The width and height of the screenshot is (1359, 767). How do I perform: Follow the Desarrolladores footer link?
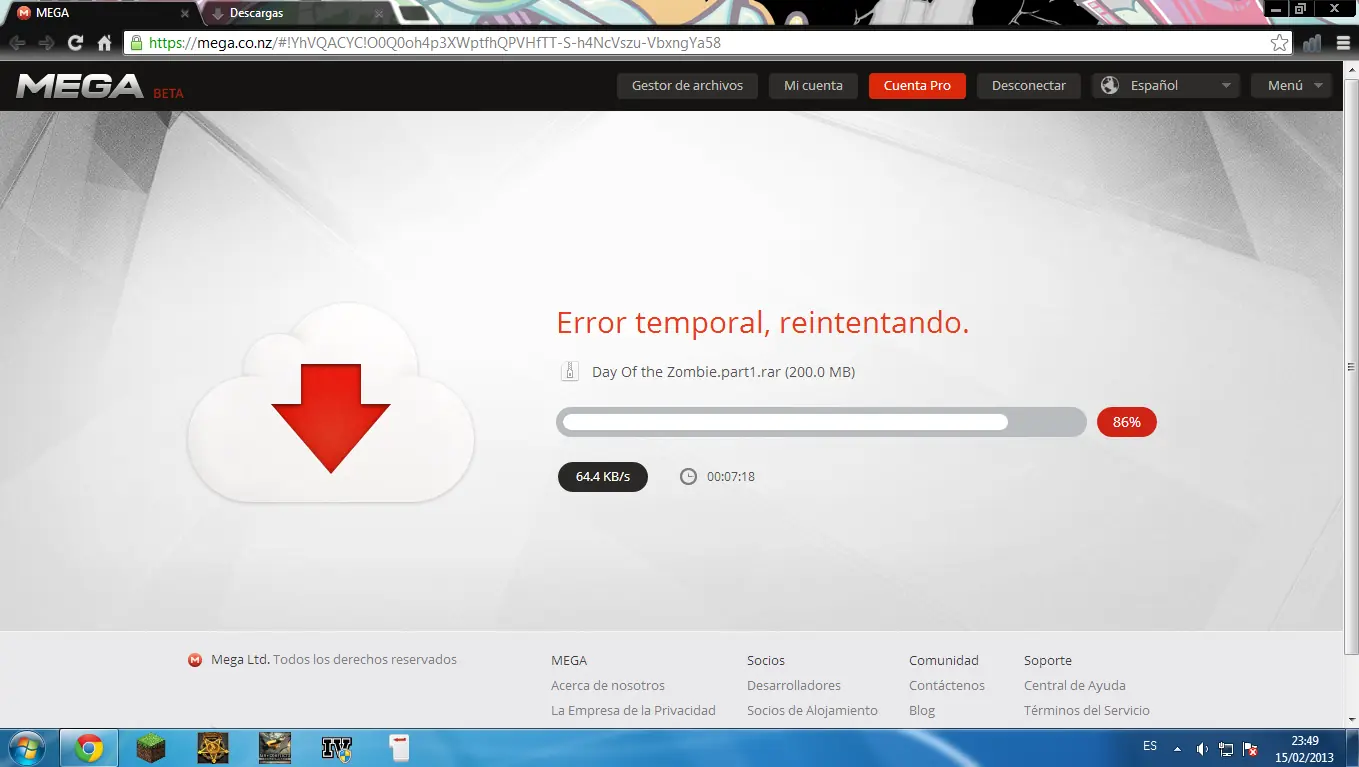pos(794,686)
